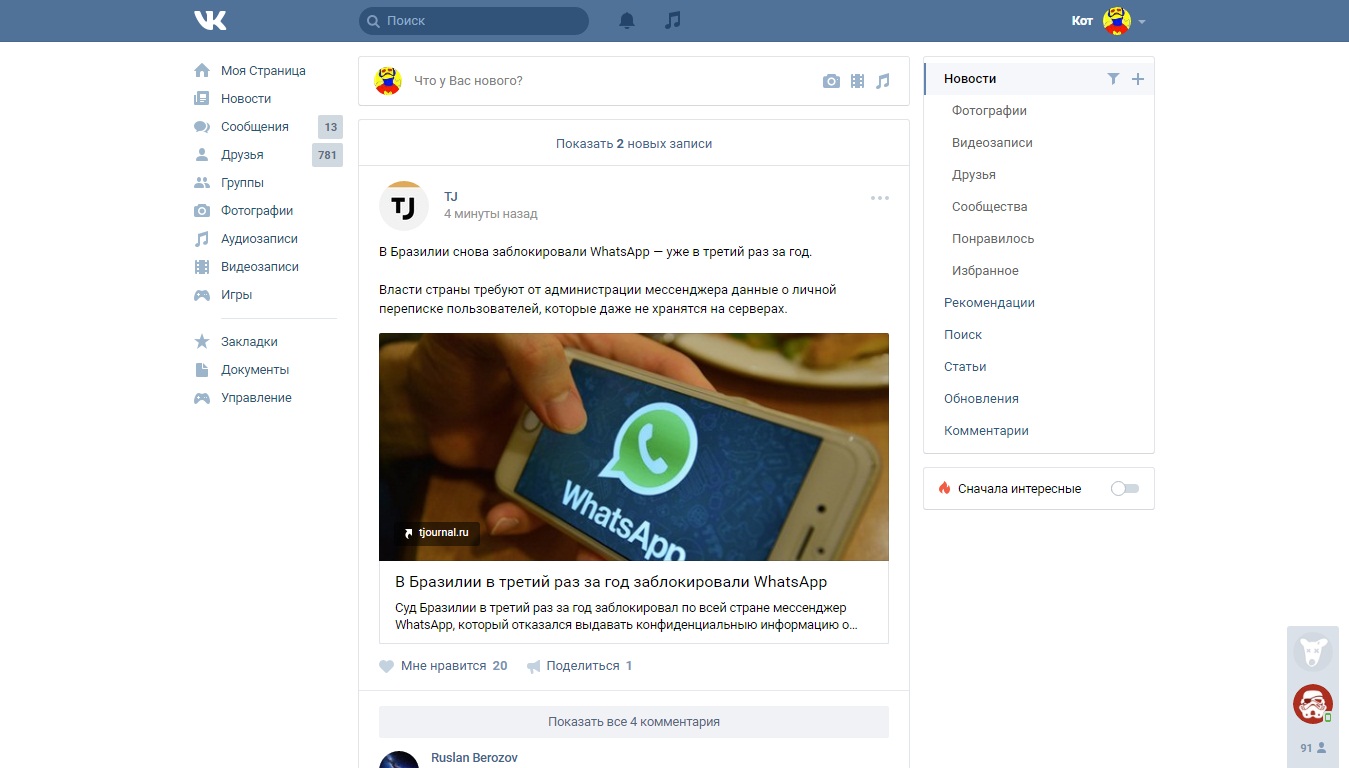The image size is (1349, 768).
Task: Open three-dots menu on the TJ post
Action: 880,198
